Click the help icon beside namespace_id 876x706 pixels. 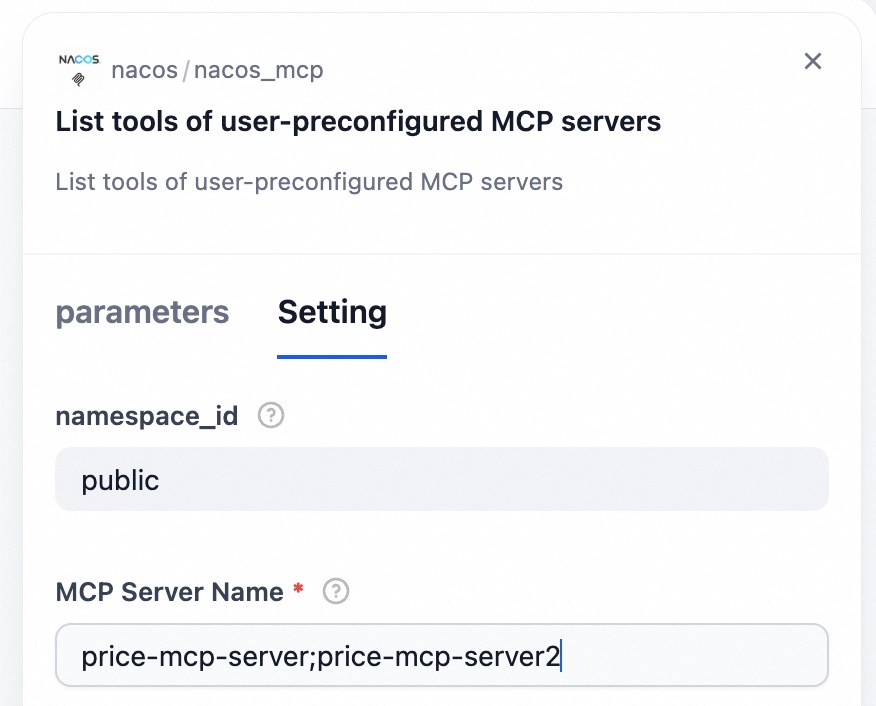(271, 416)
